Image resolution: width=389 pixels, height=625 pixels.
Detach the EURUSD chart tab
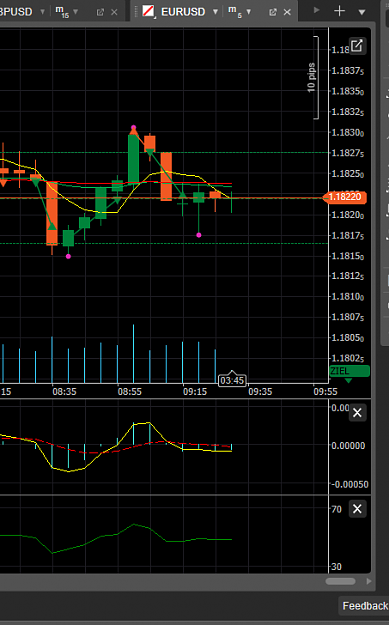(x=273, y=12)
